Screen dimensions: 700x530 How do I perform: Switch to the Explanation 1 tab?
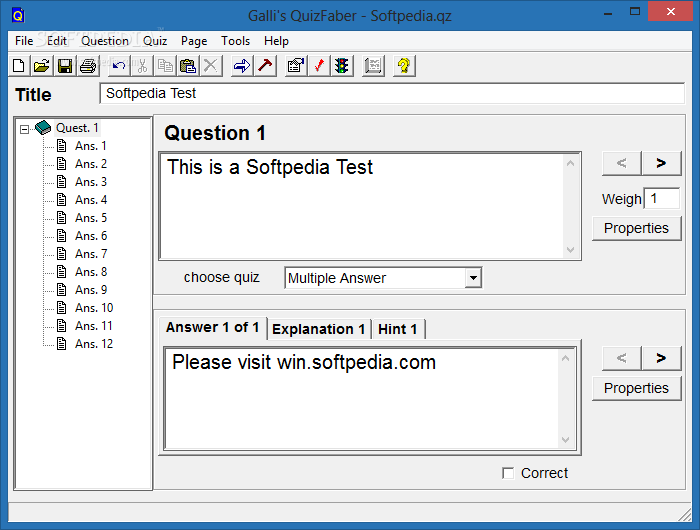(x=319, y=330)
